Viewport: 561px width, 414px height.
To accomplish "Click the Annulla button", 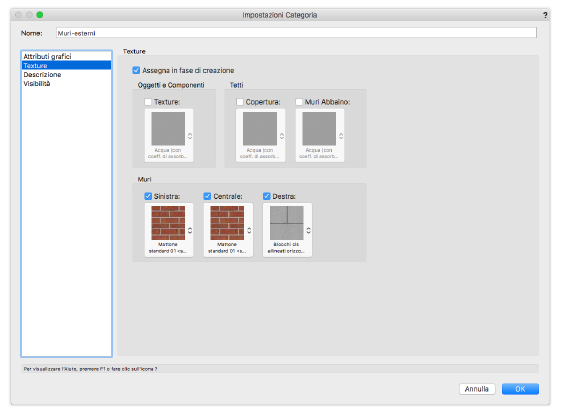I will point(477,389).
